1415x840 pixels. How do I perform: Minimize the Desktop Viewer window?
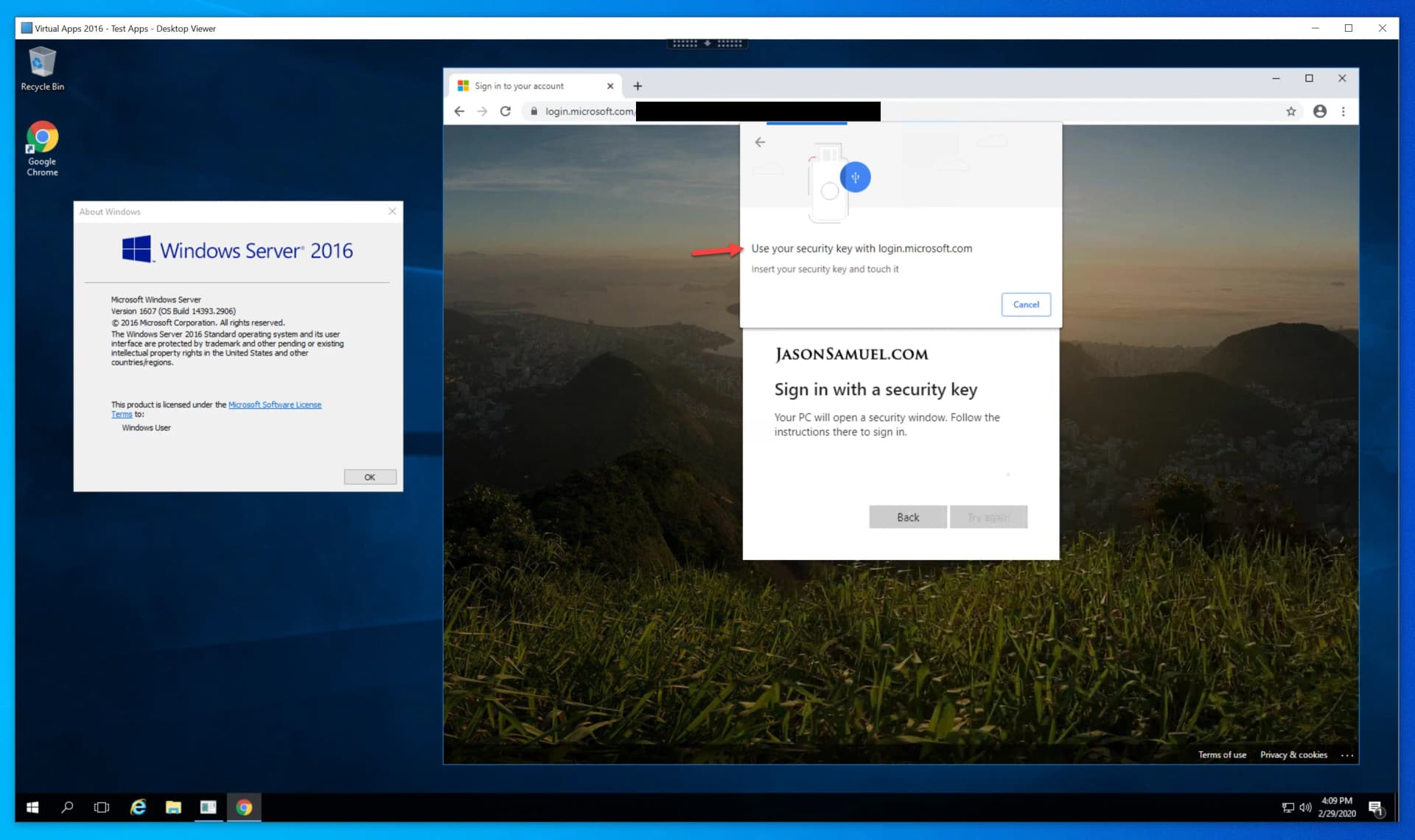(1315, 28)
